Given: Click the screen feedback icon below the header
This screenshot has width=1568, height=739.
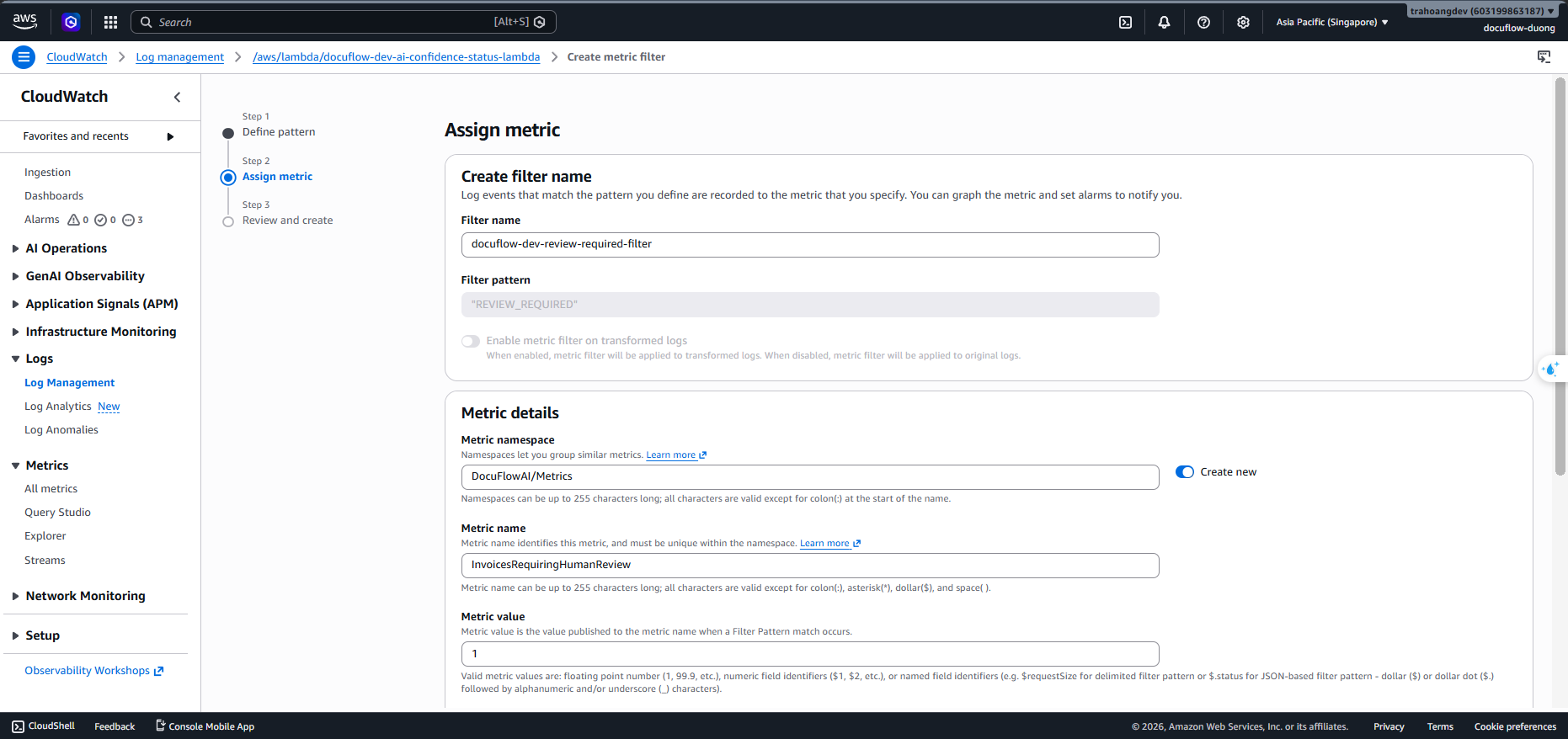Looking at the screenshot, I should (x=1544, y=57).
